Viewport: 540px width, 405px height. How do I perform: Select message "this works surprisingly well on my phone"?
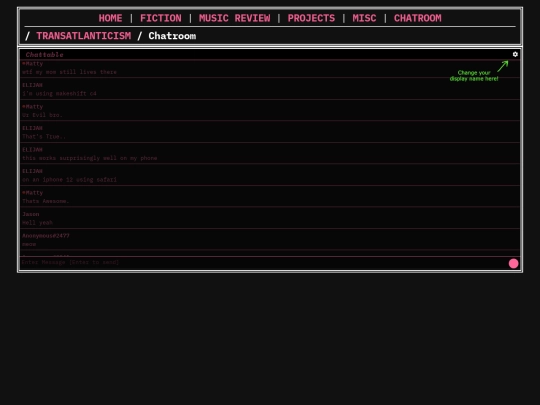(90, 158)
